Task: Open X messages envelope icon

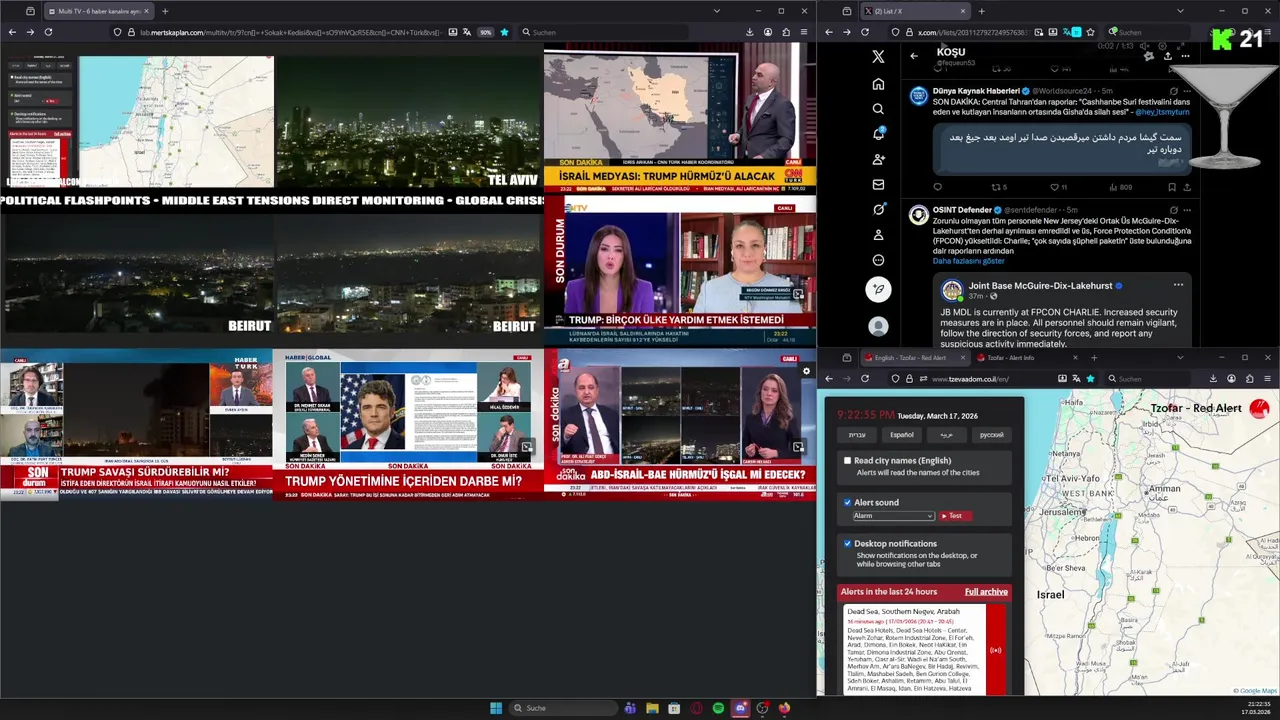Action: 878,184
